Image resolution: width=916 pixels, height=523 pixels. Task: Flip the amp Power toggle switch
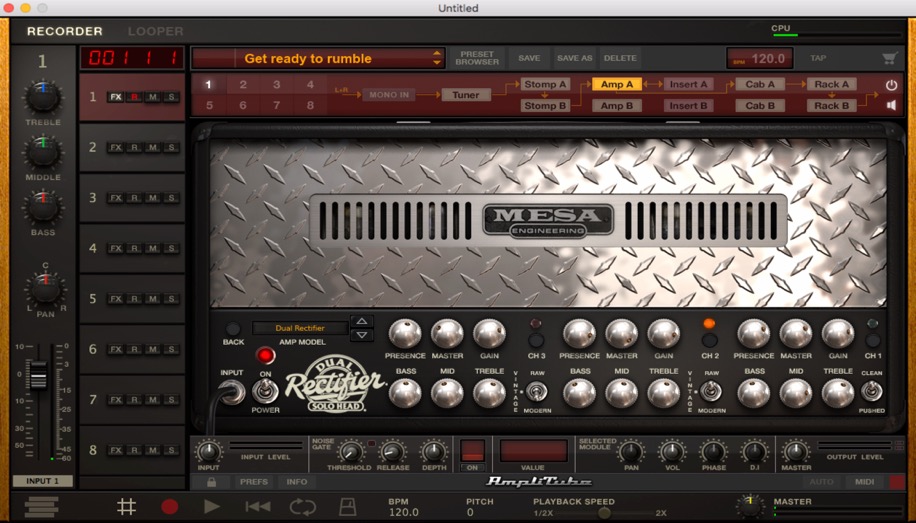tap(265, 391)
